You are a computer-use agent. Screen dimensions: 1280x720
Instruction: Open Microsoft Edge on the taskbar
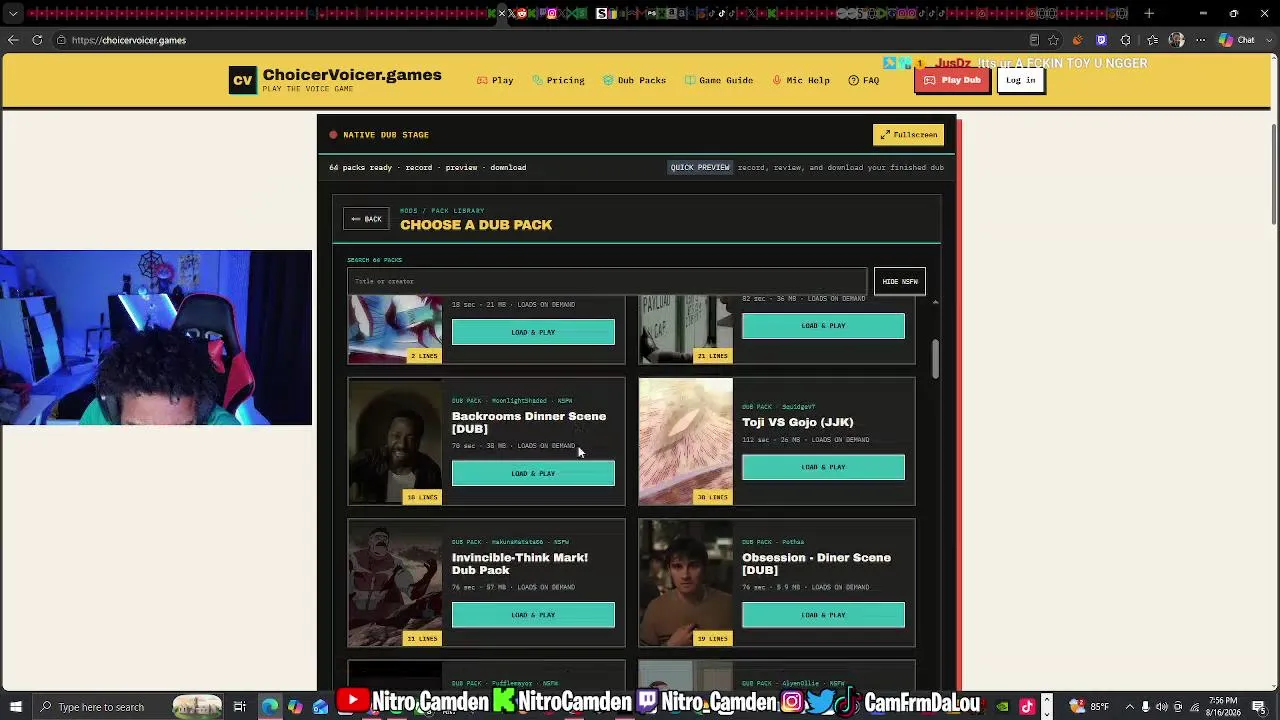[x=269, y=707]
